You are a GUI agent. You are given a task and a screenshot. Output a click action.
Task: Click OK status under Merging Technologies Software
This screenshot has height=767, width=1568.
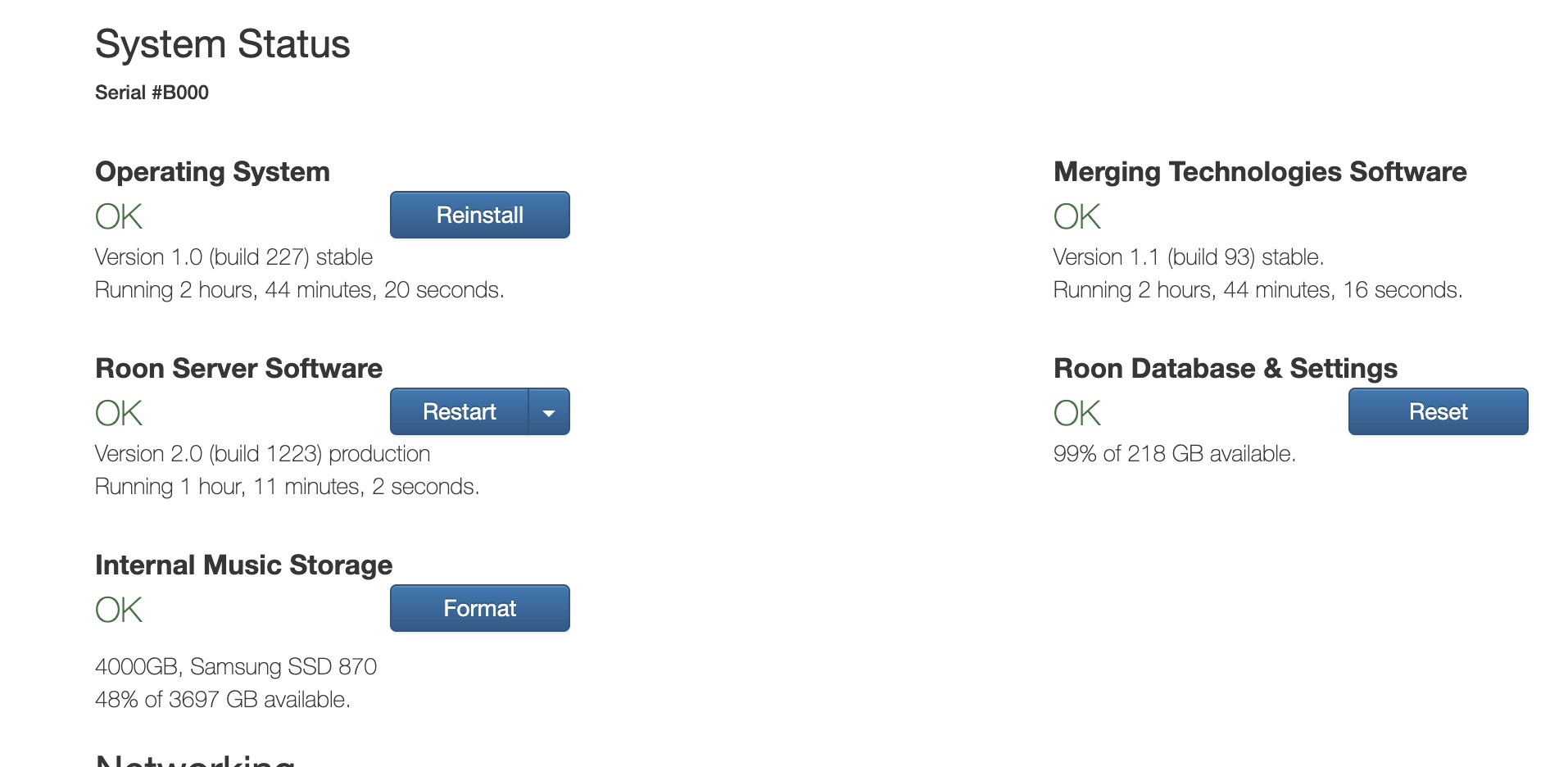1076,217
